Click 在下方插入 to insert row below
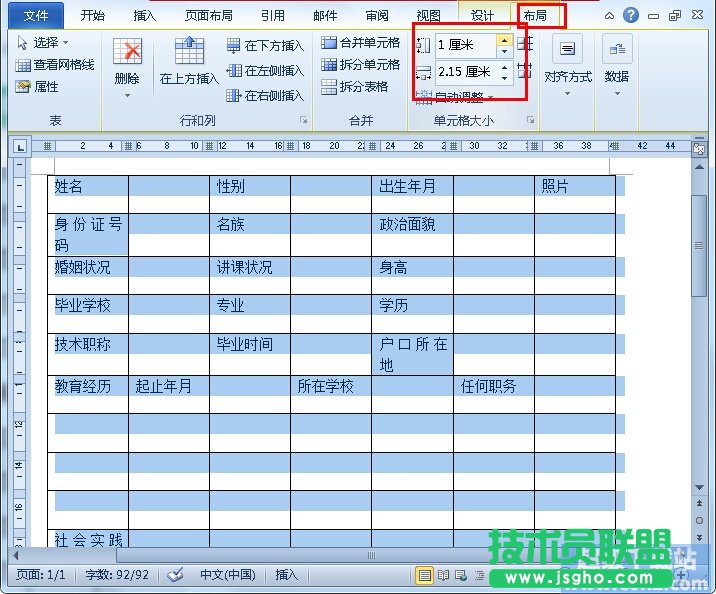 [x=265, y=46]
